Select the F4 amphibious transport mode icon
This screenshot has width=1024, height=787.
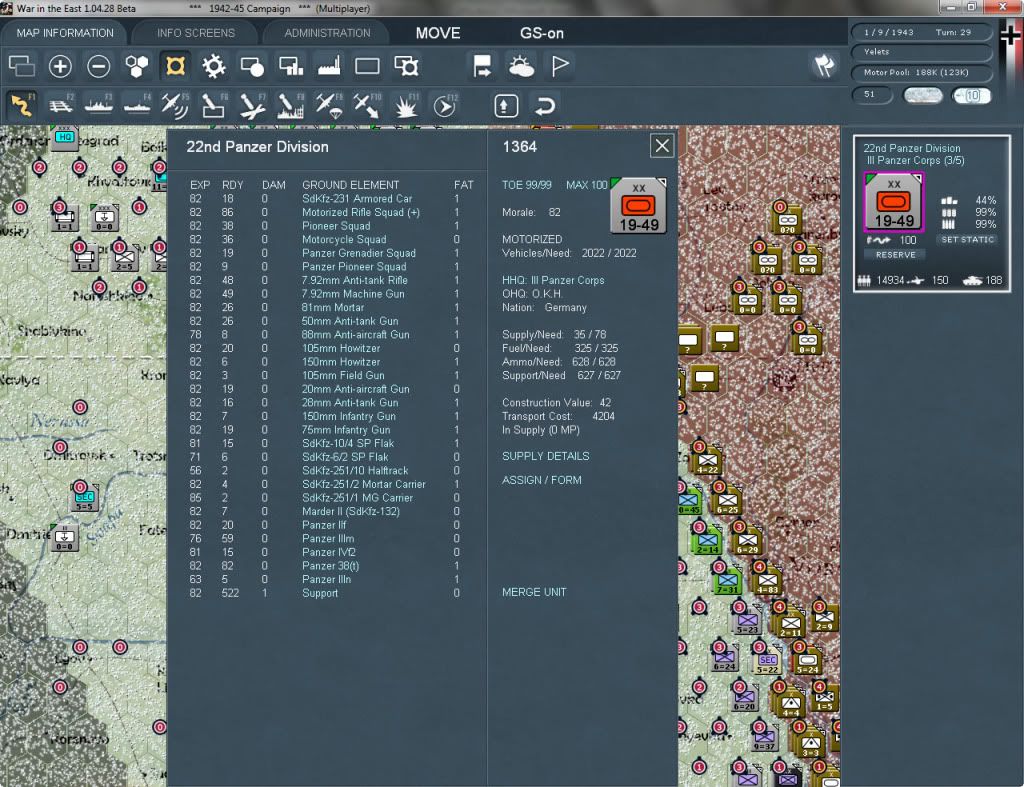pyautogui.click(x=137, y=105)
